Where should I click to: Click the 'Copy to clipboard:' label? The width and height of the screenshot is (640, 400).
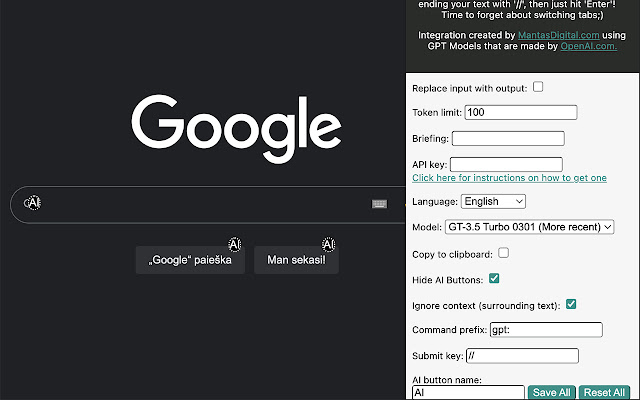(452, 254)
